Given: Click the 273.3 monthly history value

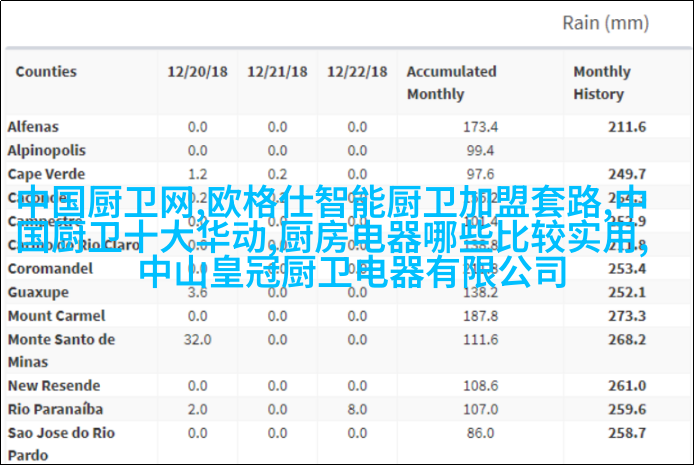Looking at the screenshot, I should 627,316.
